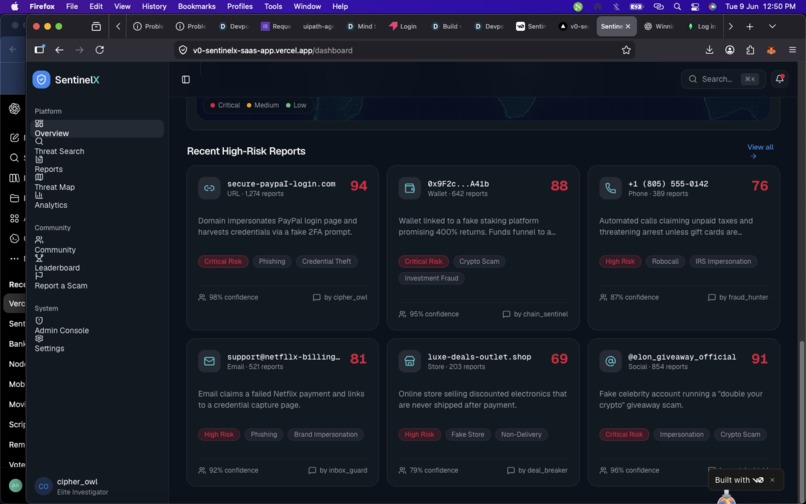Click the Crypto Scam tag on 0x9F2c card

pyautogui.click(x=479, y=261)
